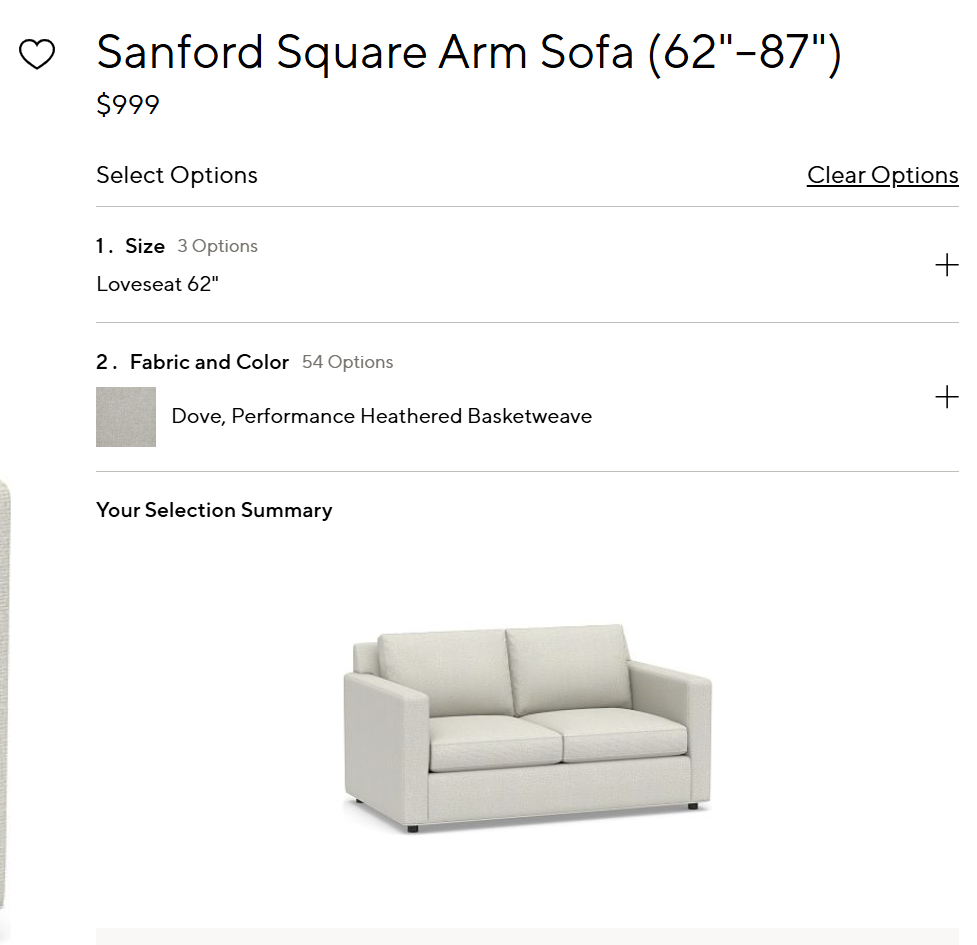Click the step number 1 label
Image resolution: width=977 pixels, height=945 pixels.
(103, 246)
